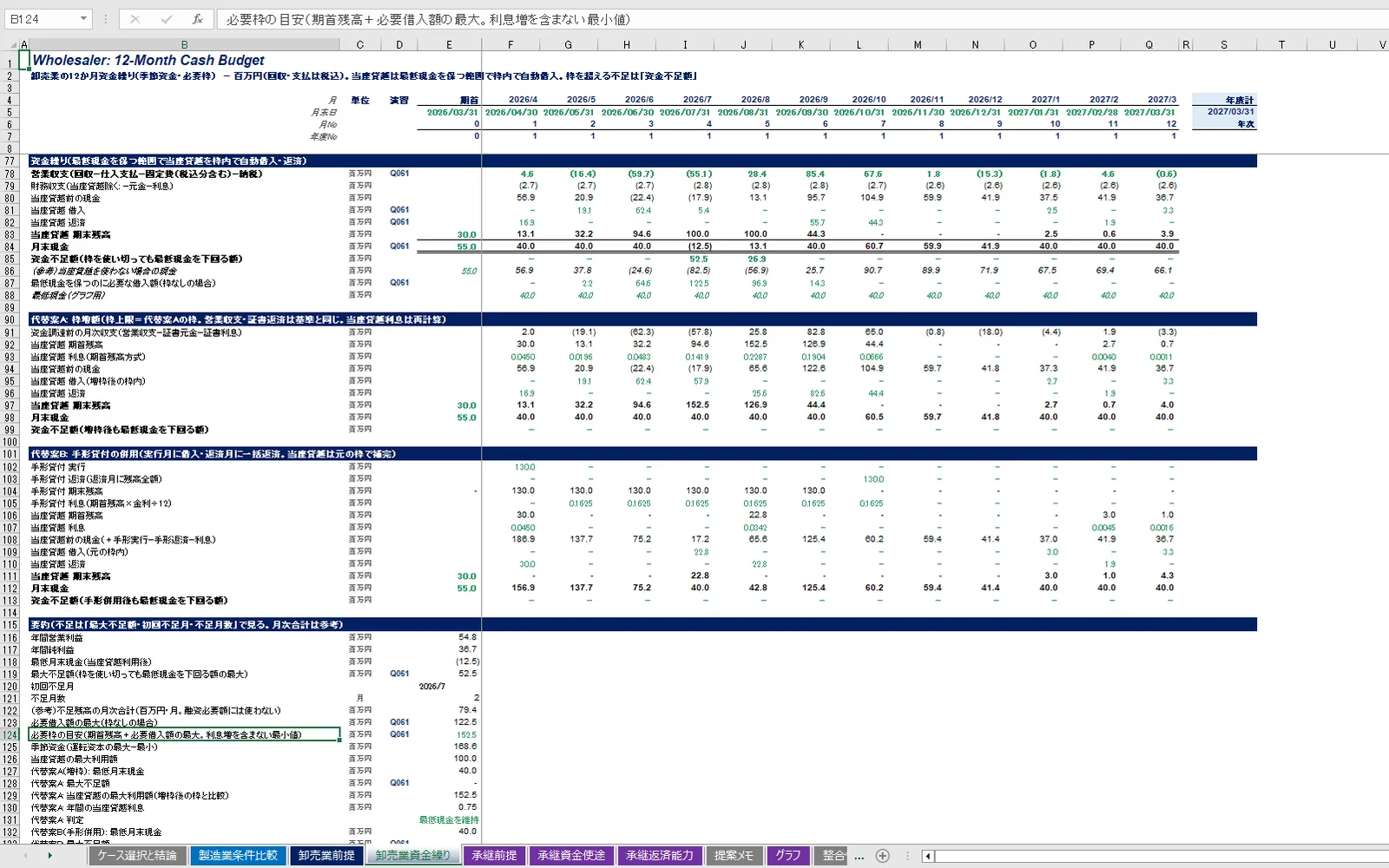Select section header 資金繰り in row 77

click(168, 161)
